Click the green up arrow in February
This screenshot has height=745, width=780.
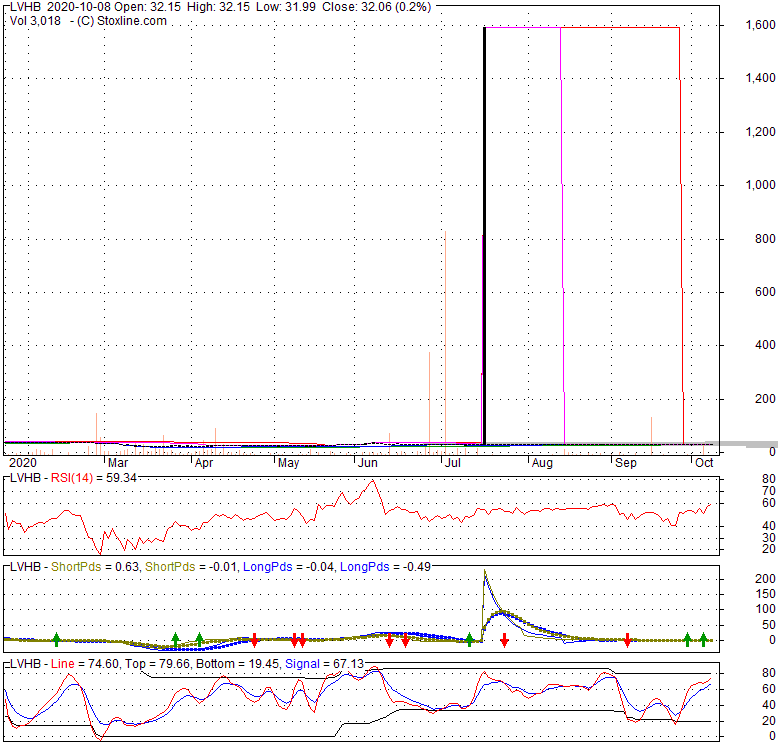pyautogui.click(x=56, y=640)
